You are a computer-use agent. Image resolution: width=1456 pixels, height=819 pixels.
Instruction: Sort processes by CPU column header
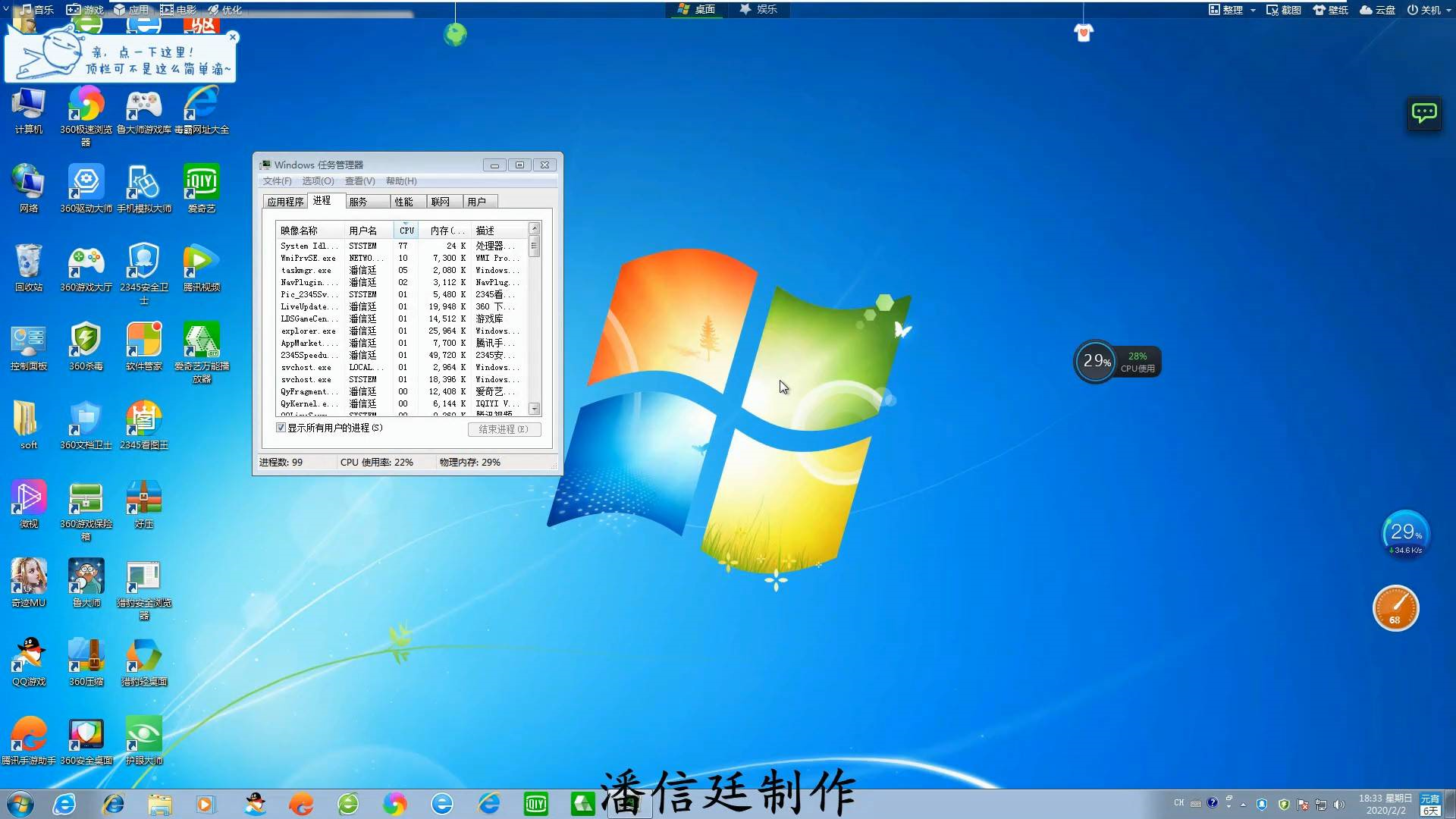(406, 231)
